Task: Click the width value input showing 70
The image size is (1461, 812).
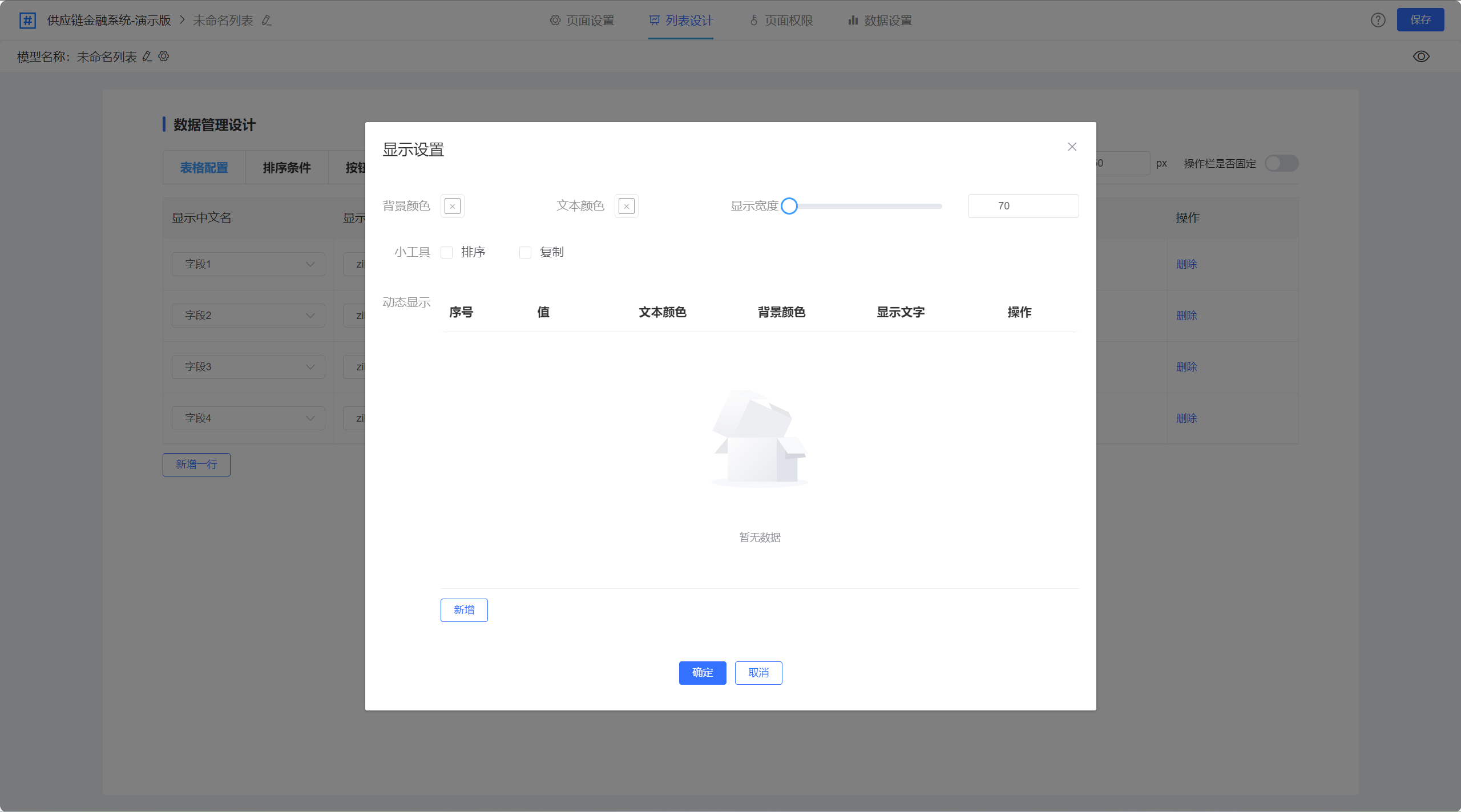Action: click(x=1023, y=205)
